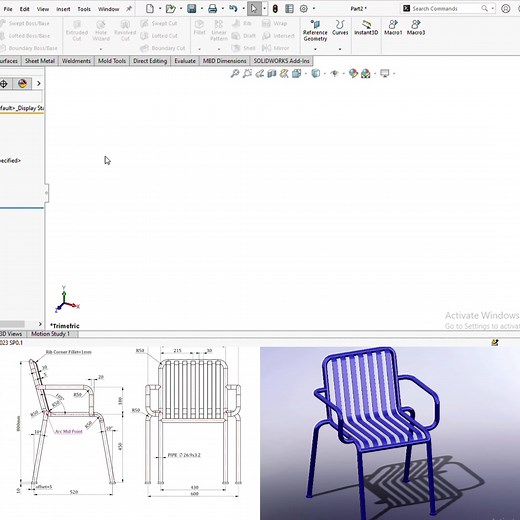Open the Search Commands dropdown arrow
The height and width of the screenshot is (520, 520).
492,9
